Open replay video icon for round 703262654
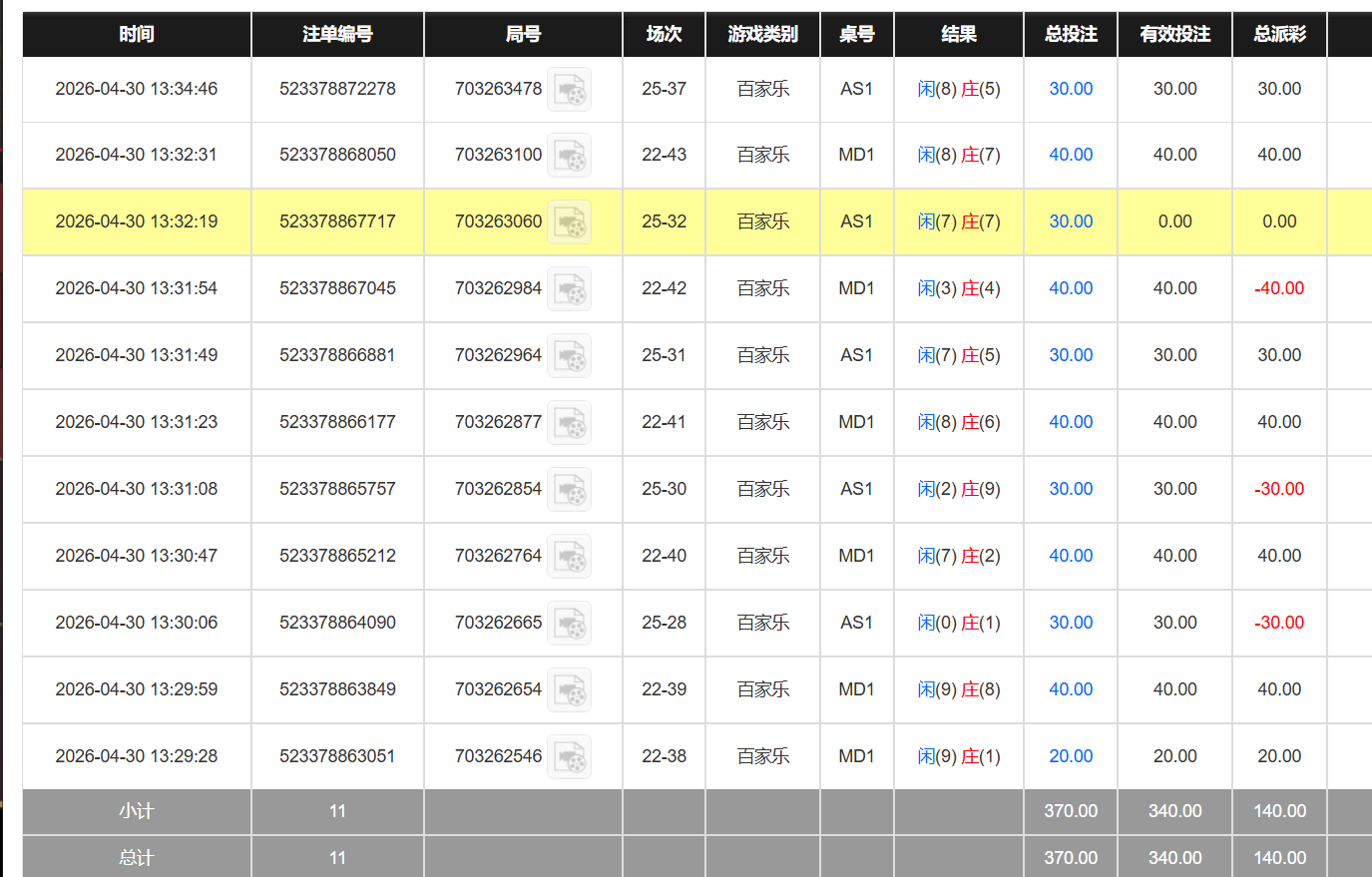Image resolution: width=1372 pixels, height=877 pixels. click(569, 690)
